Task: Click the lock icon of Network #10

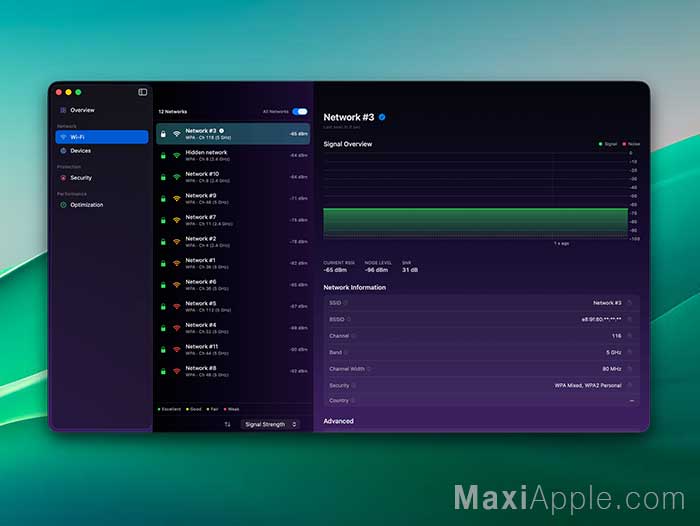Action: coord(163,177)
